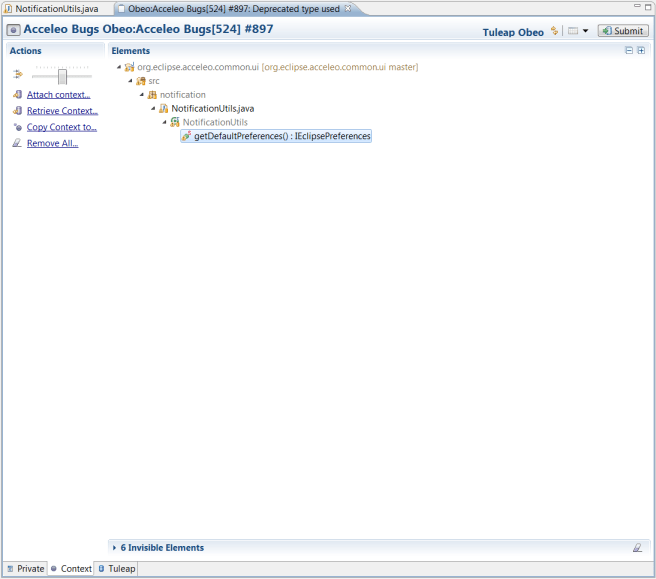This screenshot has width=656, height=579.
Task: Switch to the NotificationUtils.java editor tab
Action: pos(56,8)
